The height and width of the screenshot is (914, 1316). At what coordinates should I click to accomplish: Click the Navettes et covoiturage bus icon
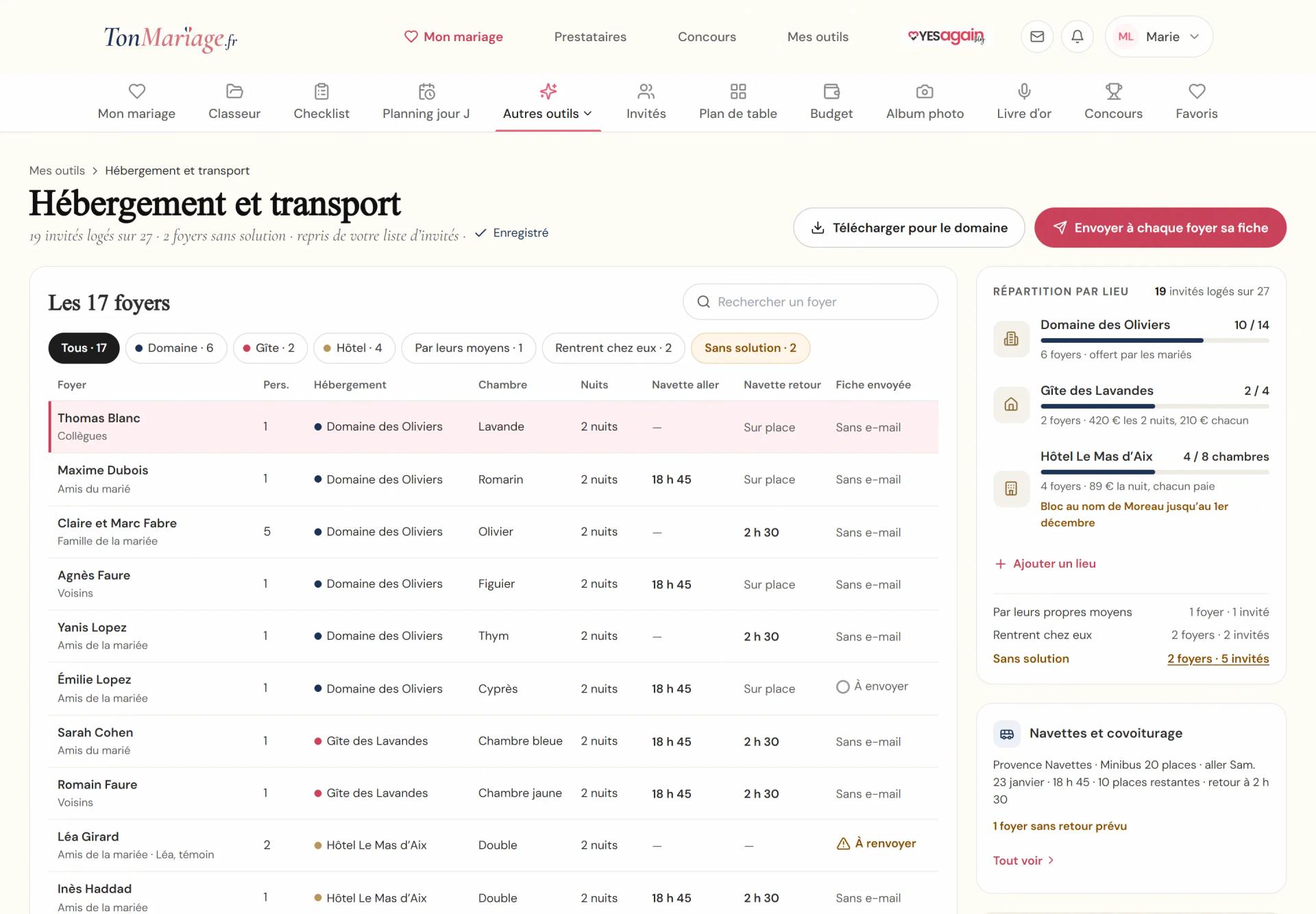[x=1007, y=734]
